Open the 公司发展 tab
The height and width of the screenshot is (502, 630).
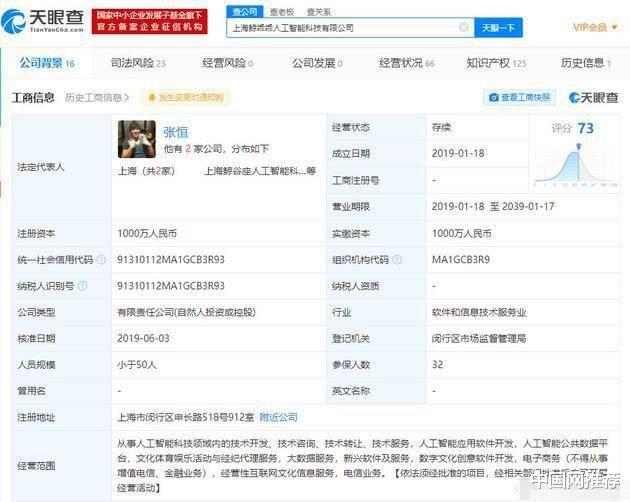tap(317, 63)
